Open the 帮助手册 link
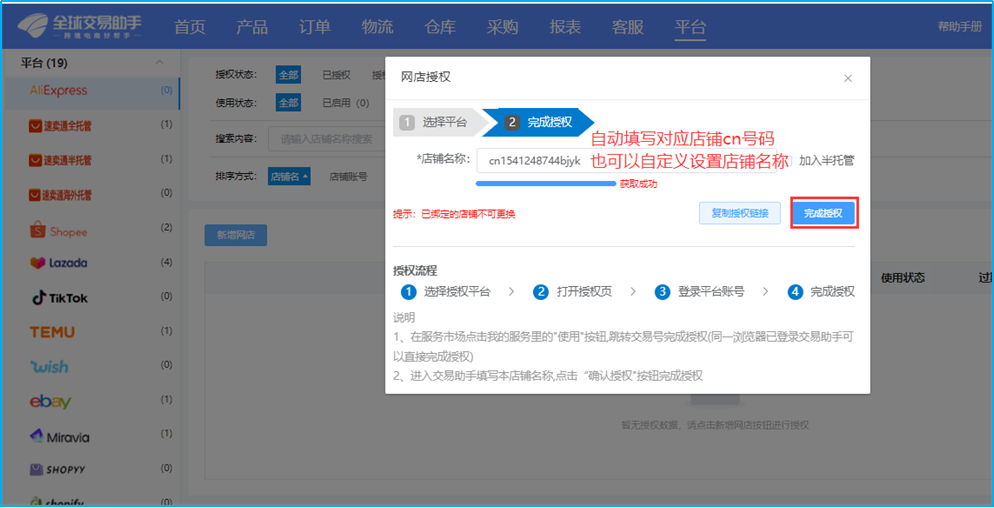The image size is (994, 508). click(960, 27)
